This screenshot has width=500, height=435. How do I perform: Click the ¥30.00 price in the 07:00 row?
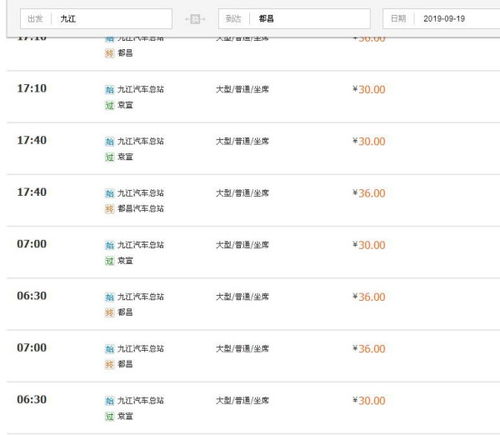[369, 245]
